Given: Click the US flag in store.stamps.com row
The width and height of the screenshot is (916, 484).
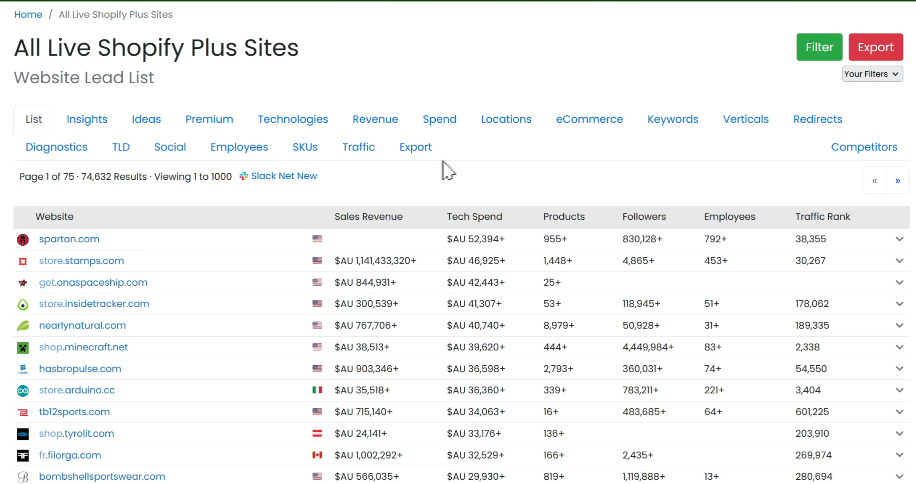Looking at the screenshot, I should click(x=317, y=260).
